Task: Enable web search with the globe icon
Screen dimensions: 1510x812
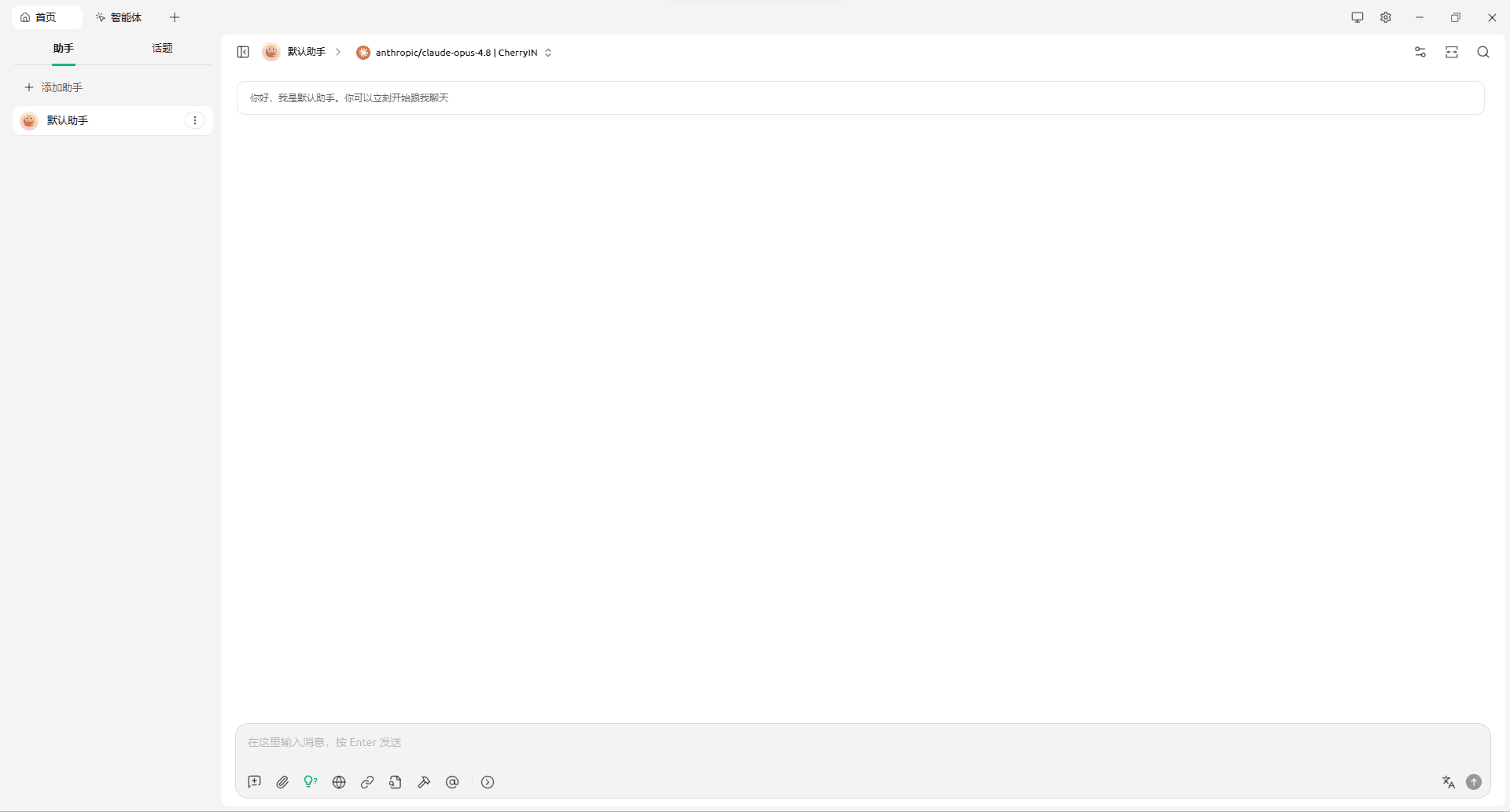Action: coord(339,782)
